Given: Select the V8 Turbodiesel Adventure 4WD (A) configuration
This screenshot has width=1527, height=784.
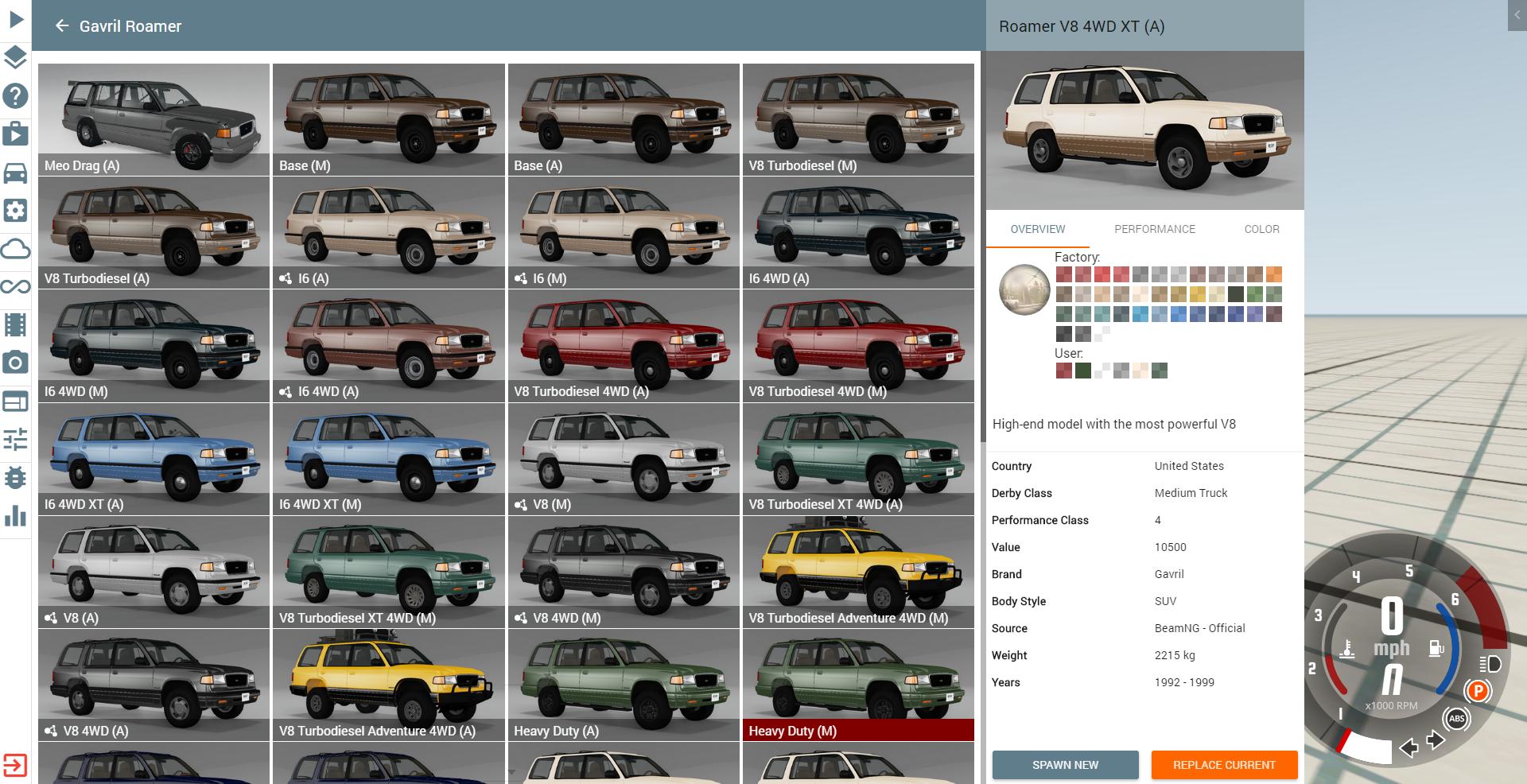Looking at the screenshot, I should click(x=389, y=685).
